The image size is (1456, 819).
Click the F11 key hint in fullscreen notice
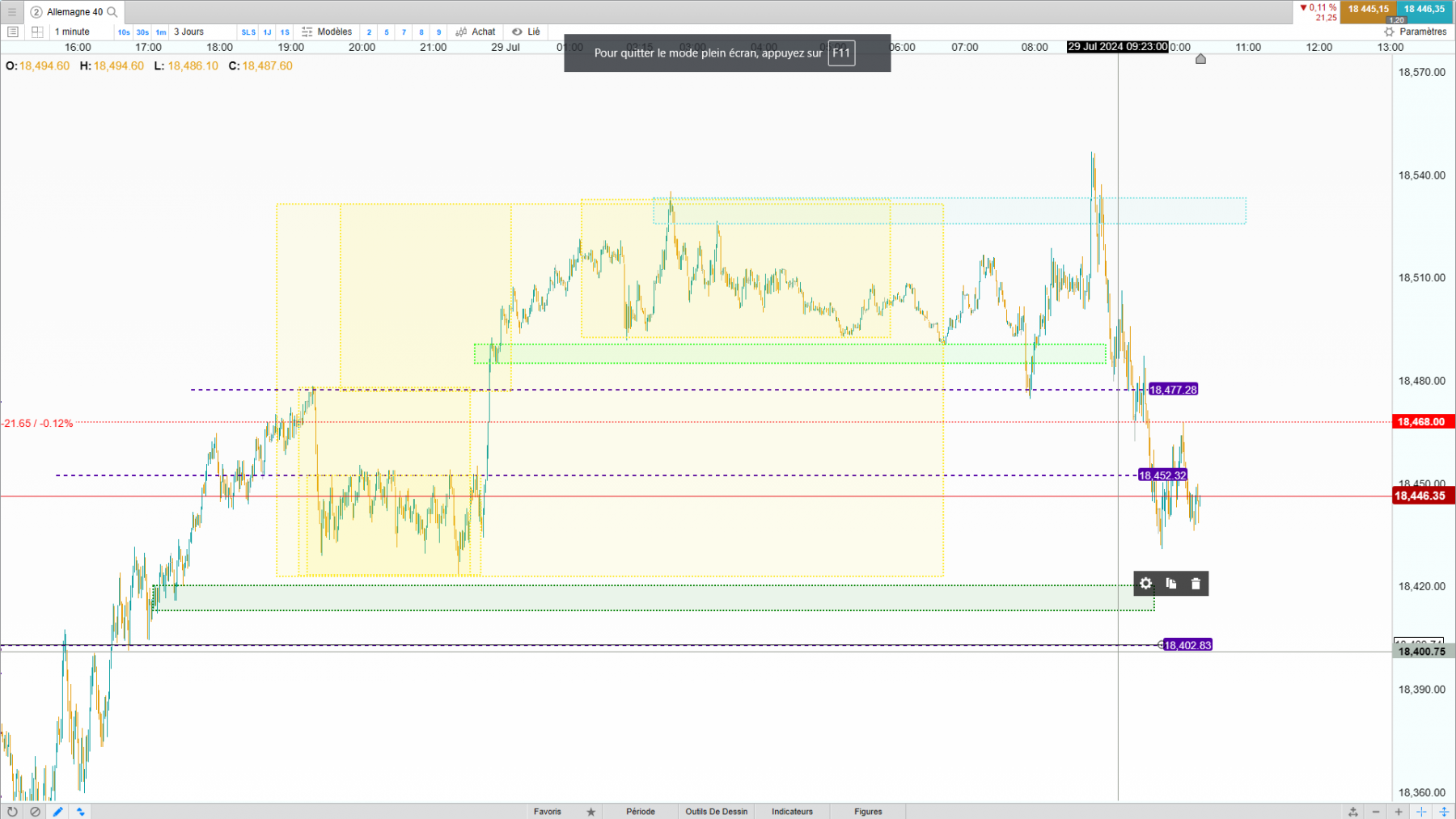(841, 53)
